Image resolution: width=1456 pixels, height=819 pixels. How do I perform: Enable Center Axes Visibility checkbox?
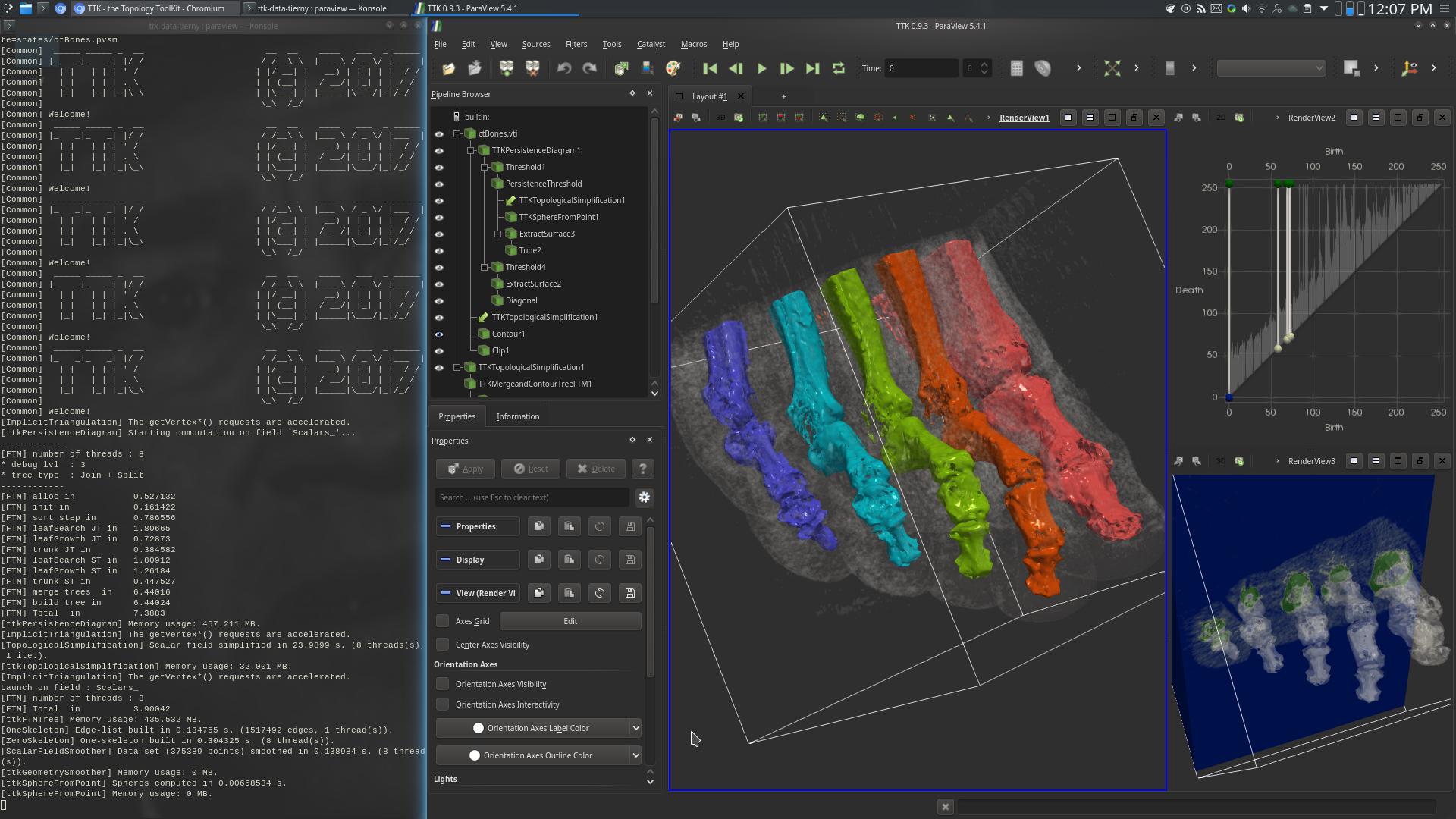(443, 645)
